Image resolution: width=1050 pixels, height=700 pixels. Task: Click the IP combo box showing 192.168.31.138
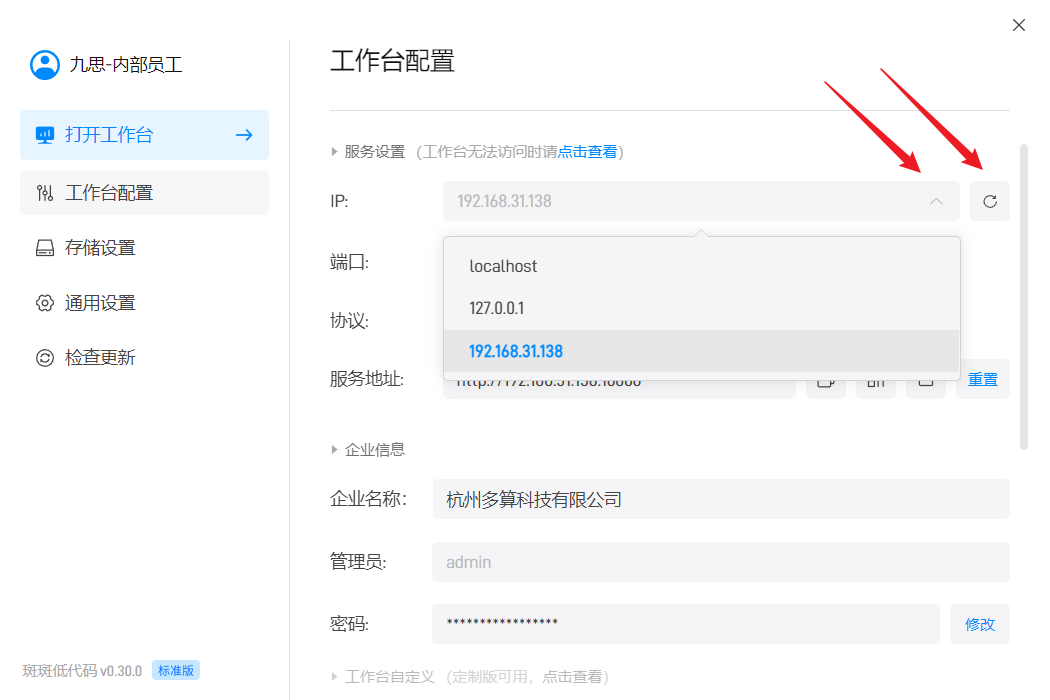coord(701,201)
